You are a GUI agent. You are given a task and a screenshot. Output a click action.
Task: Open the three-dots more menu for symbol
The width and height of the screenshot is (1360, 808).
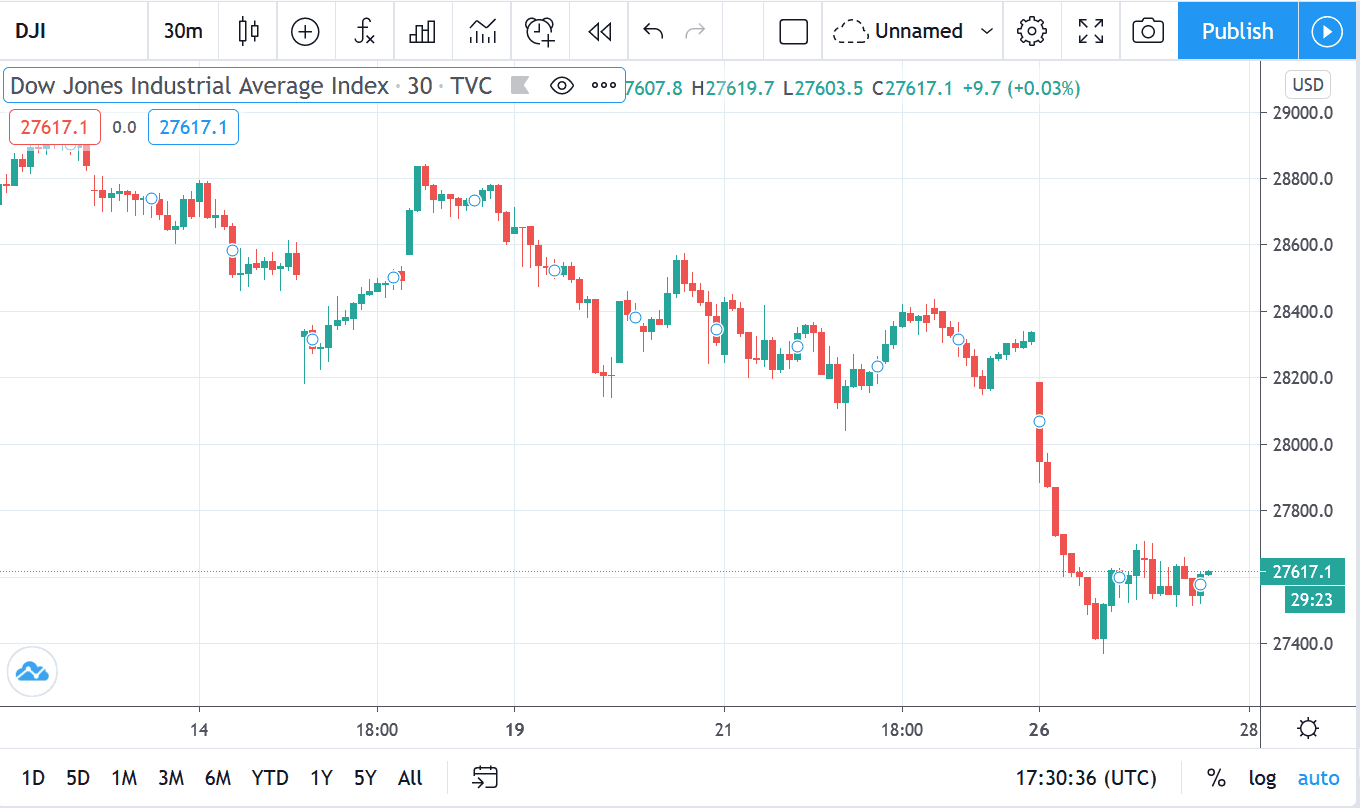tap(604, 86)
